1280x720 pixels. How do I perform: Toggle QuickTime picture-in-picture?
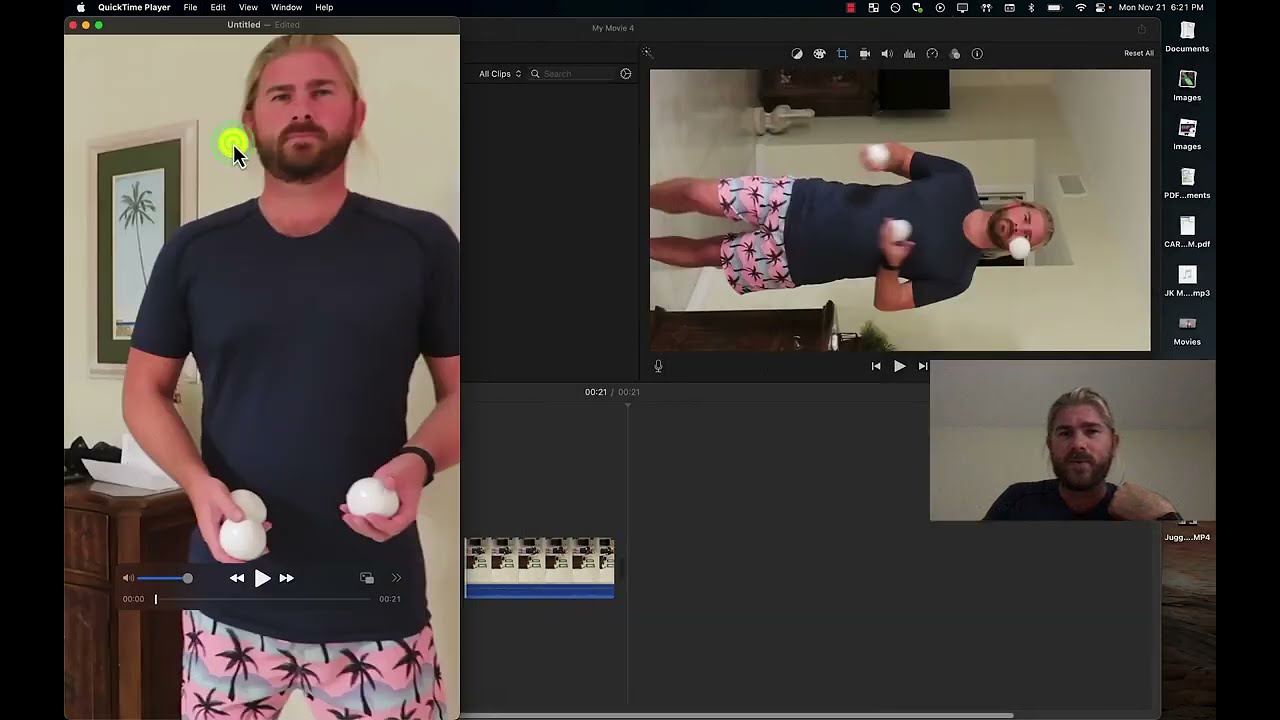pyautogui.click(x=367, y=578)
